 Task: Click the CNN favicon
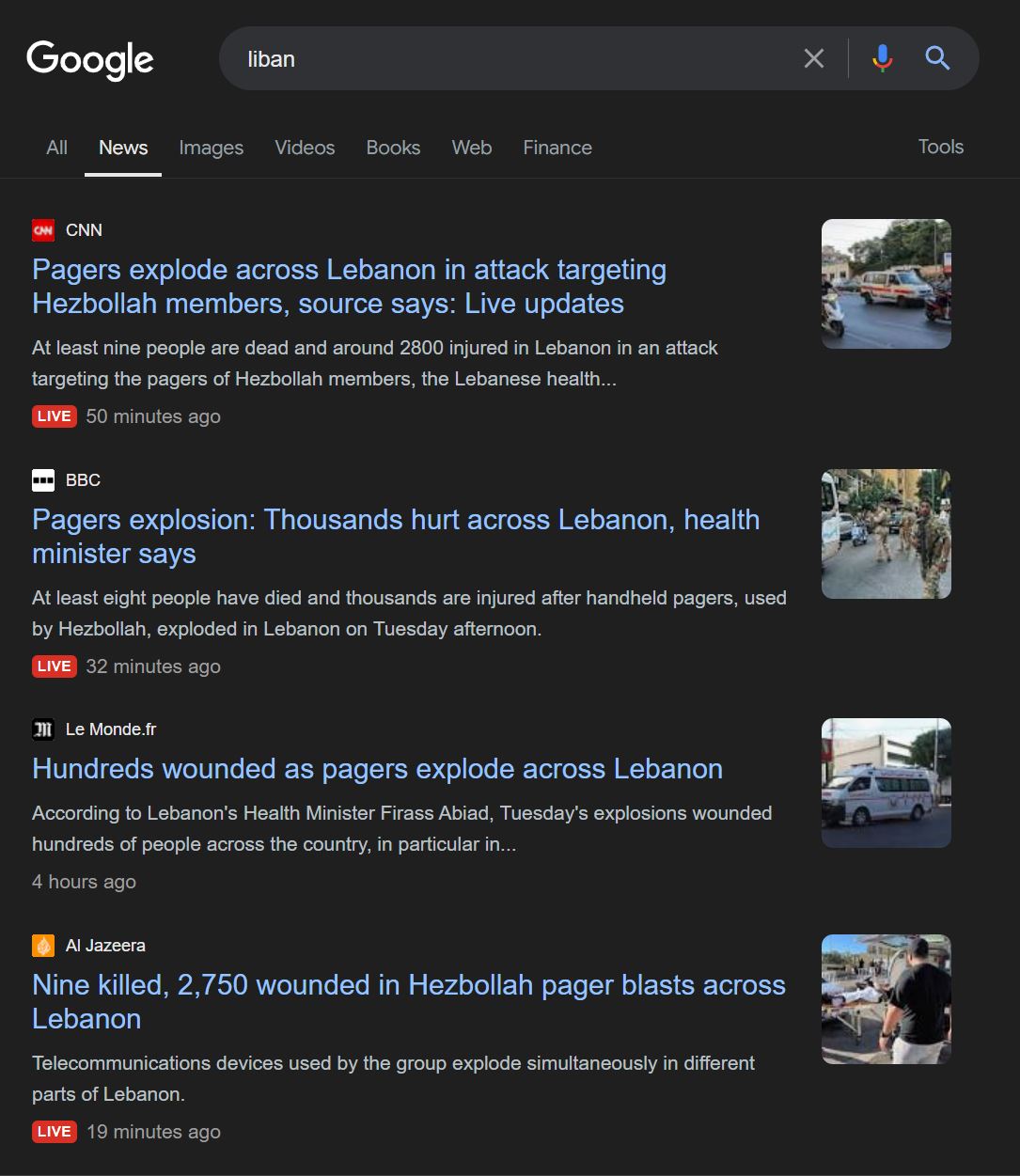(43, 230)
